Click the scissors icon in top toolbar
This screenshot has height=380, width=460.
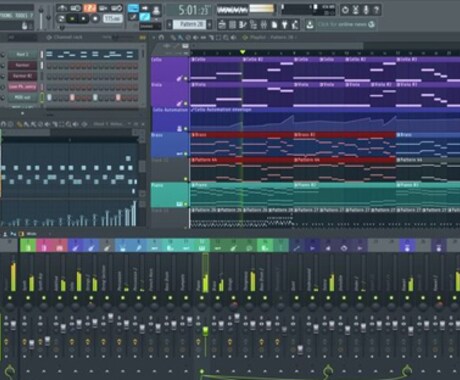(356, 10)
